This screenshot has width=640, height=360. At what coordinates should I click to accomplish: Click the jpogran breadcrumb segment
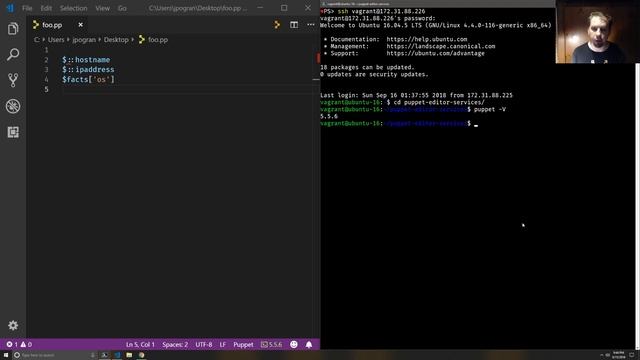[x=84, y=40]
